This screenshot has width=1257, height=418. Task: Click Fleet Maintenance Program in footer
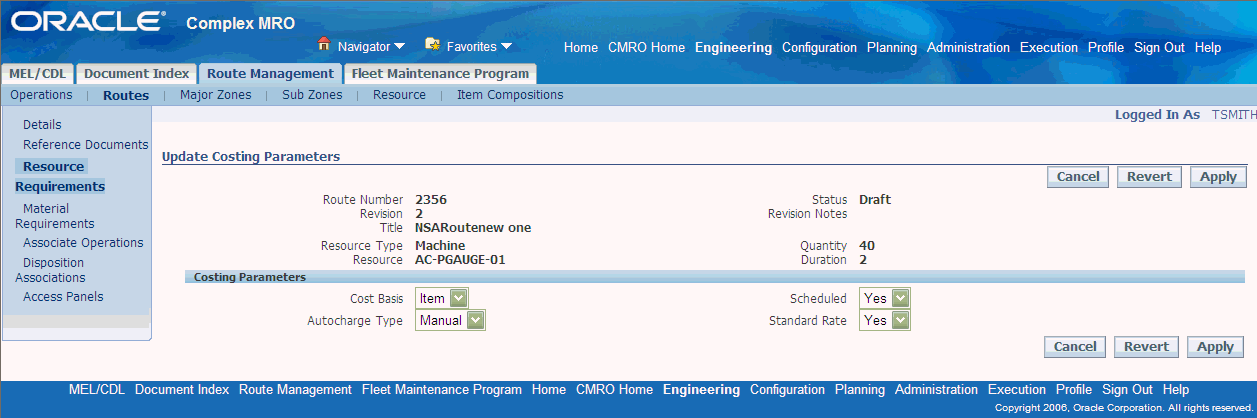coord(442,390)
